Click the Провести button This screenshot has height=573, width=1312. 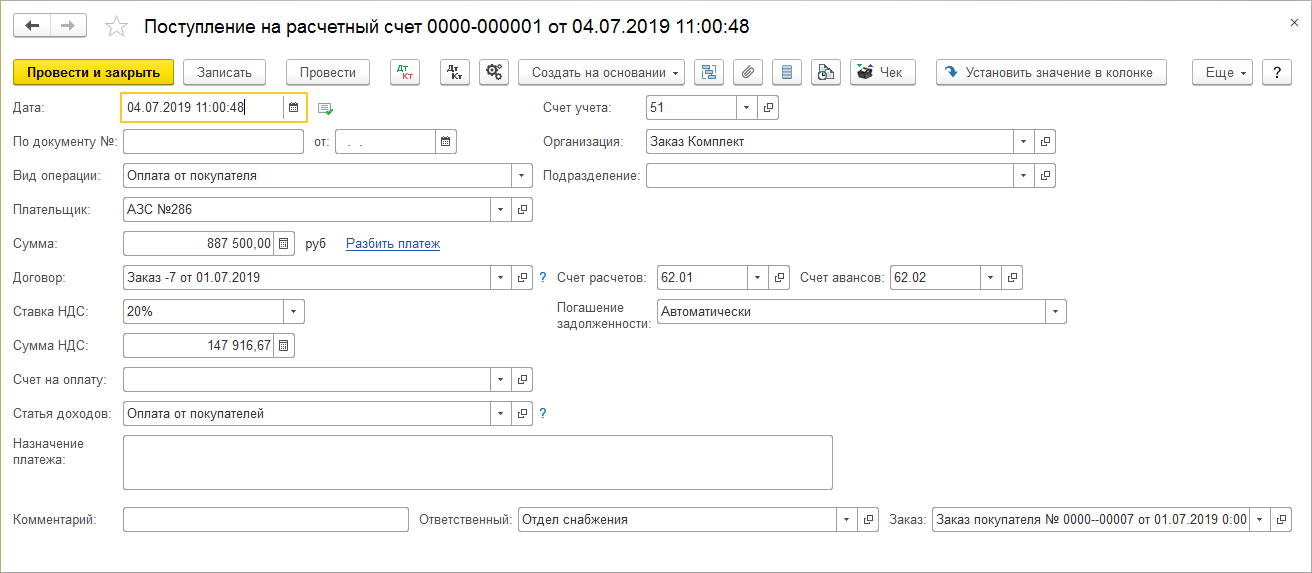coord(328,72)
